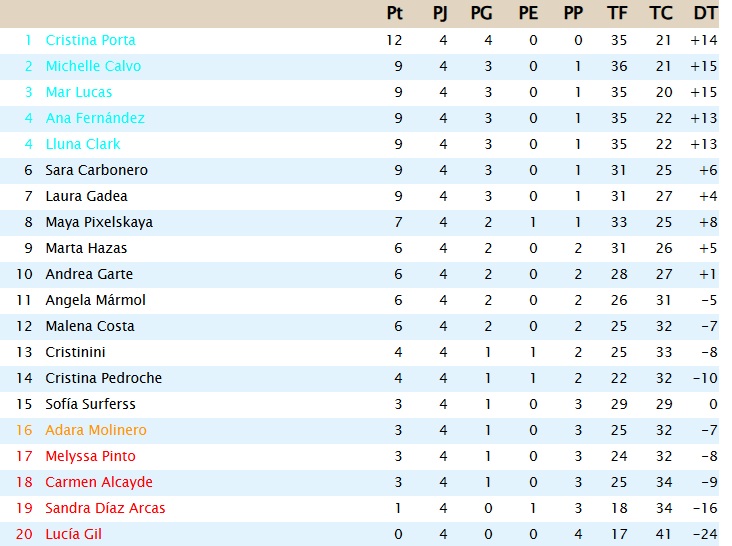The height and width of the screenshot is (546, 732).
Task: Select Maya Pixelskaya in eighth place
Action: tap(99, 222)
